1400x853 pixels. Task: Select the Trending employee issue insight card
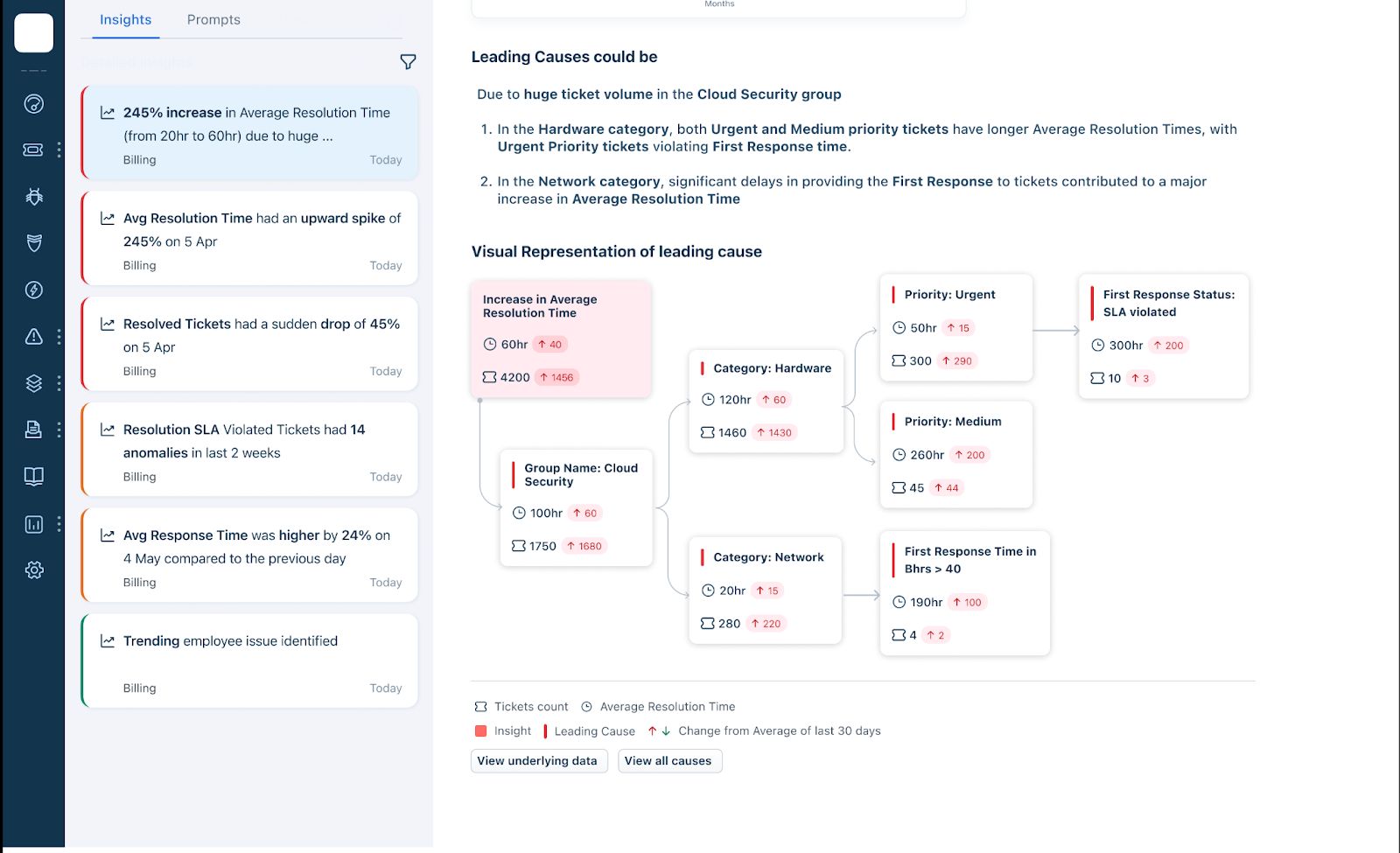pos(250,661)
